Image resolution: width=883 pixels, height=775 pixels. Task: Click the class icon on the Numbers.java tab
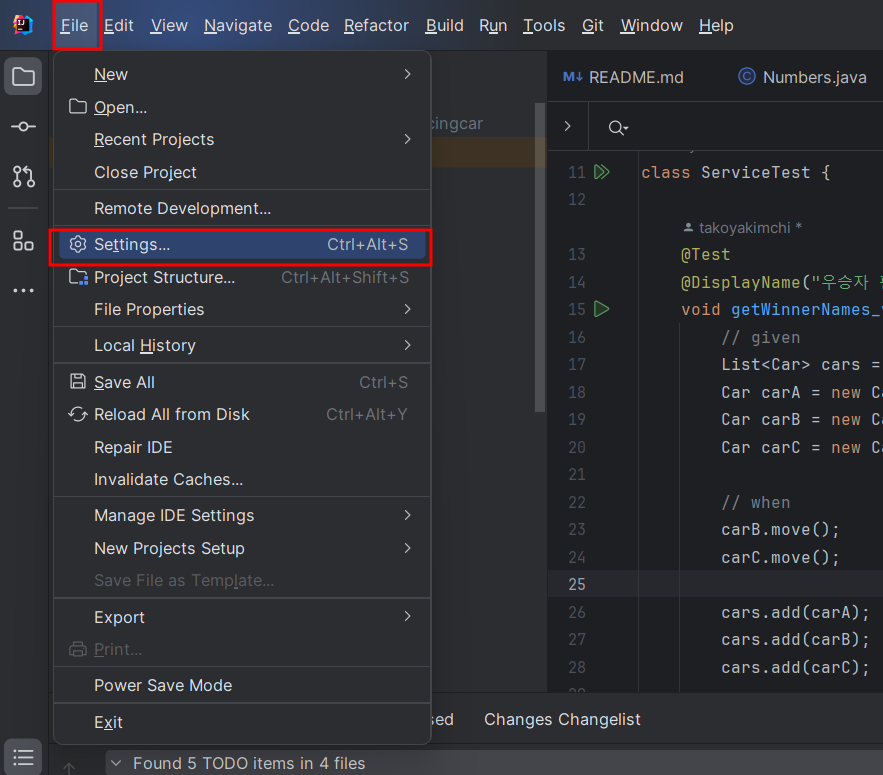click(747, 77)
